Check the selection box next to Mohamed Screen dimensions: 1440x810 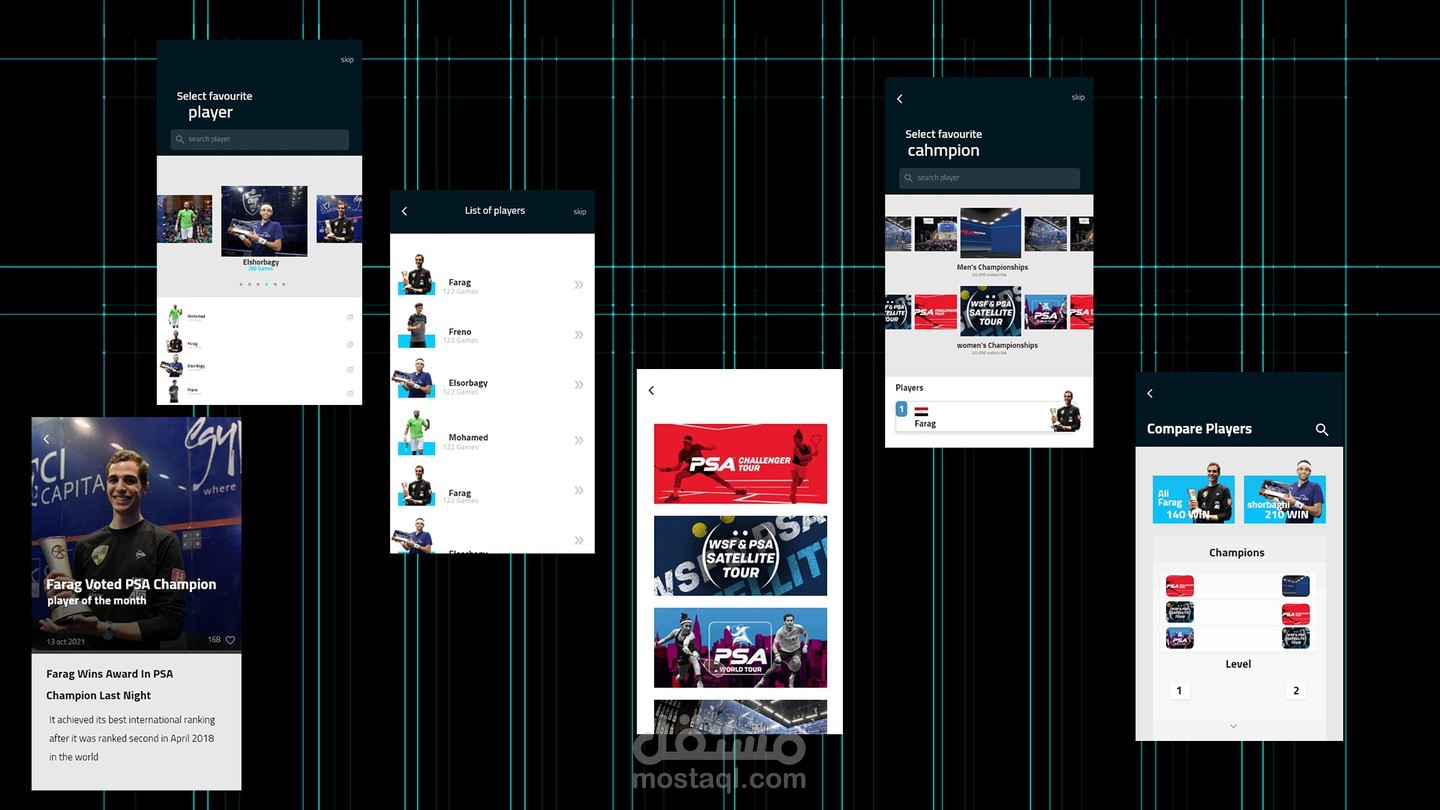click(x=350, y=317)
